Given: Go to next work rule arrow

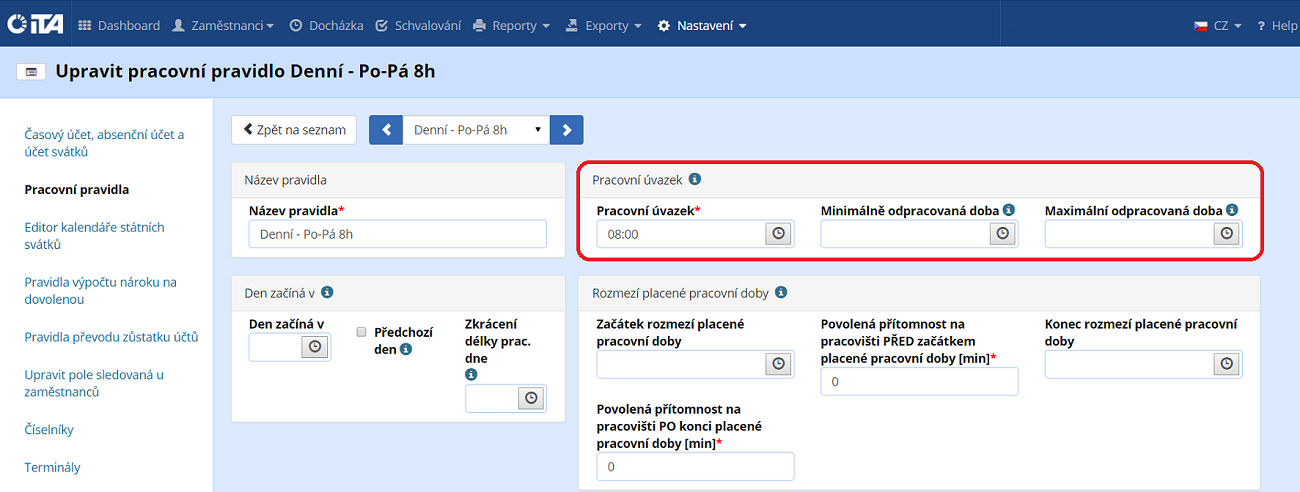Looking at the screenshot, I should 567,130.
